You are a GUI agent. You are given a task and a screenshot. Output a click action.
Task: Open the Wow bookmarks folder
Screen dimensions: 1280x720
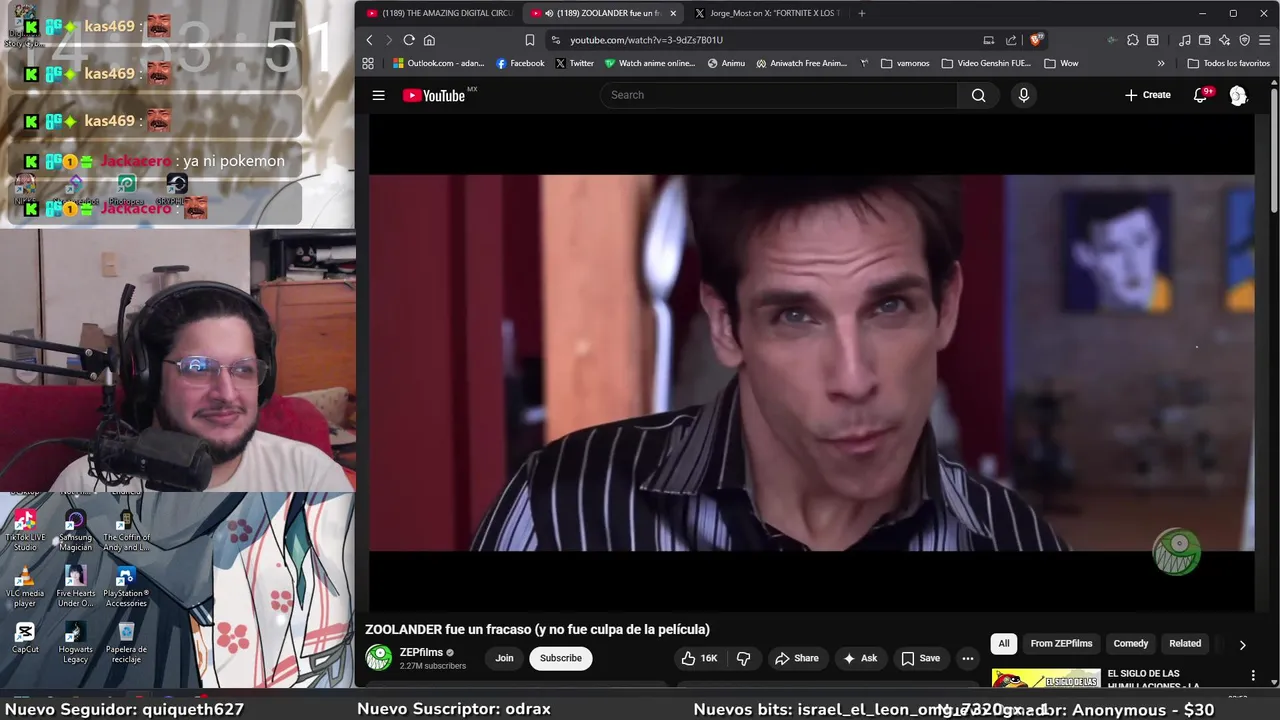(1061, 63)
